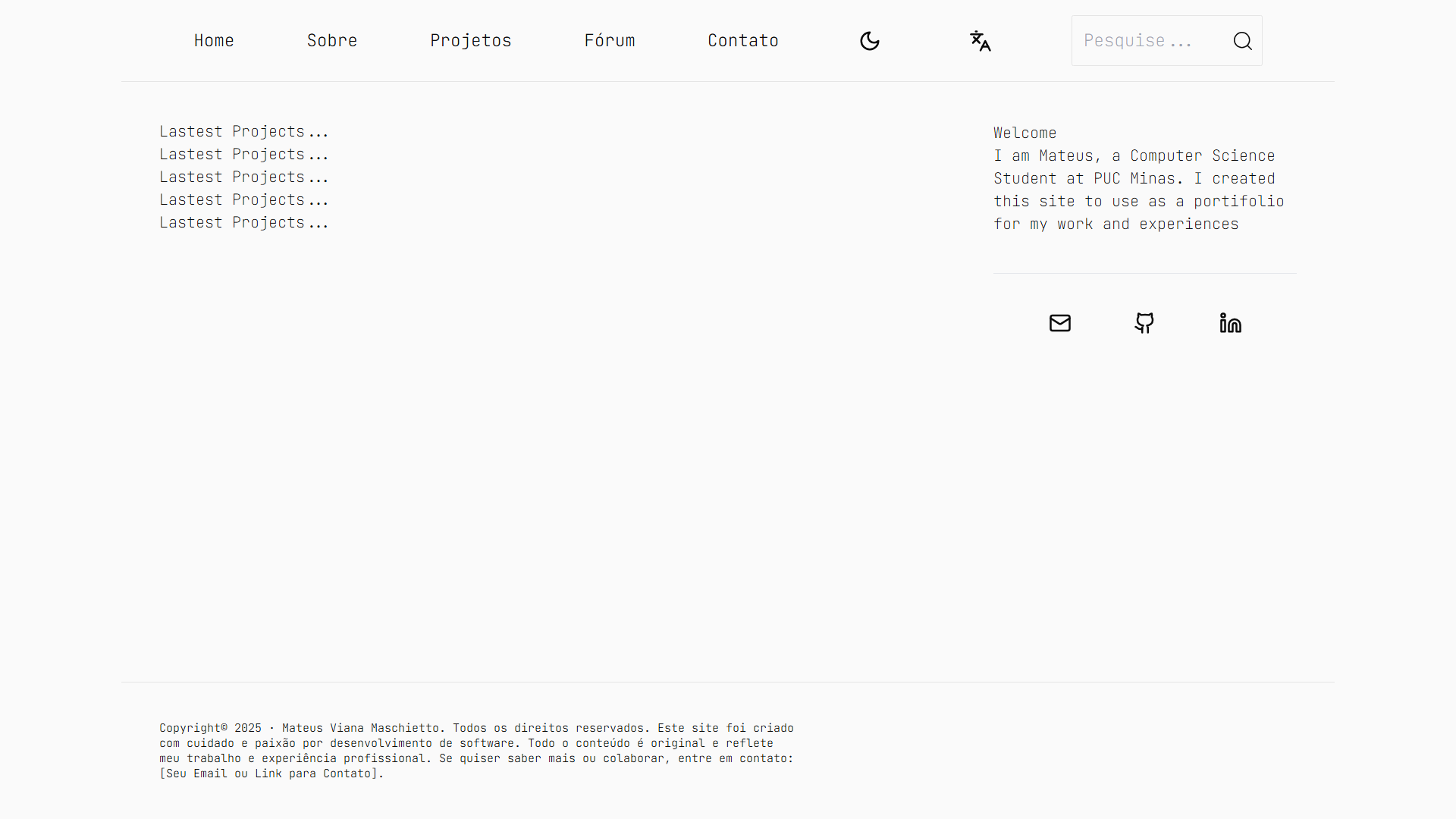
Task: Click the copyright footer text
Action: pyautogui.click(x=476, y=751)
